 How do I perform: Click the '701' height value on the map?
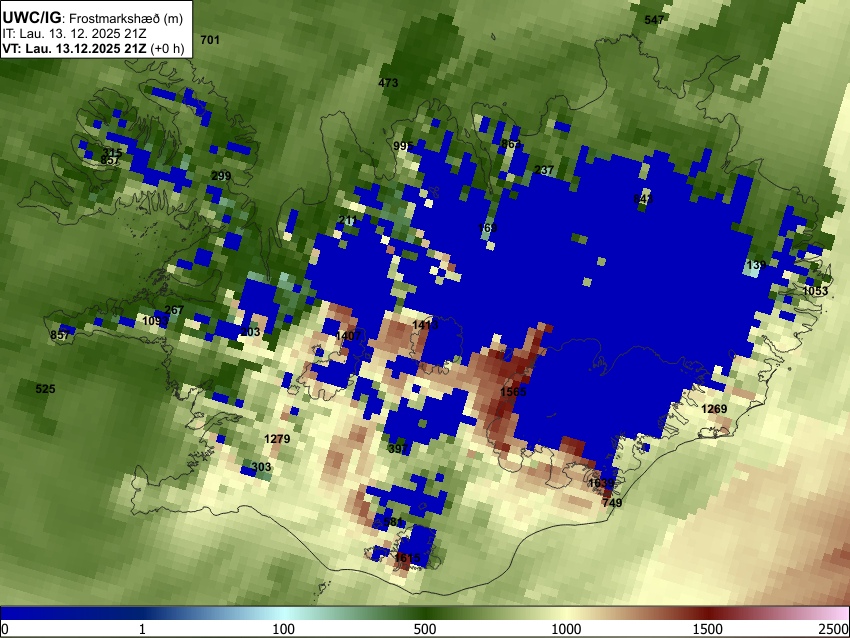click(210, 40)
